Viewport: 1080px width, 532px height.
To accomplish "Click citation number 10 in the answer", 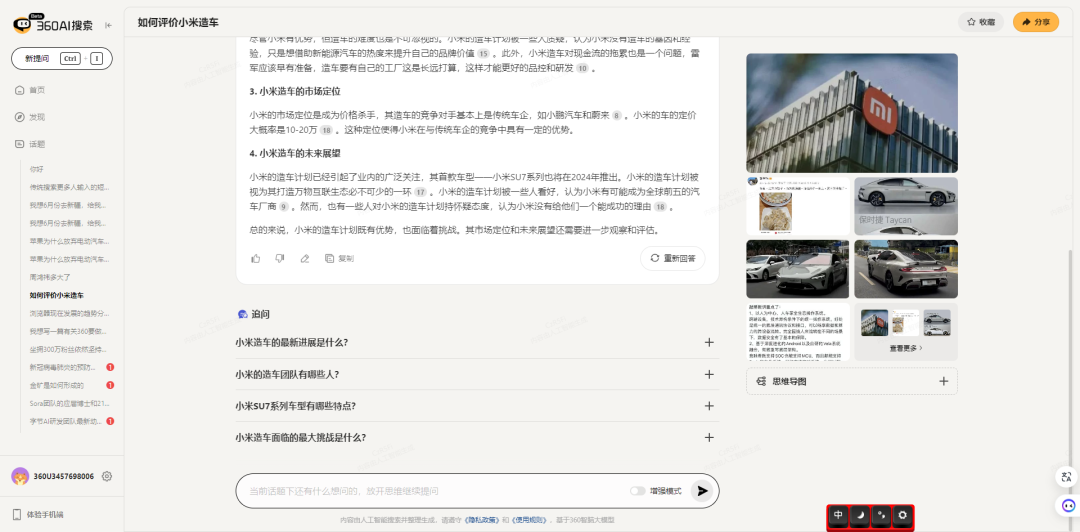I will 583,68.
